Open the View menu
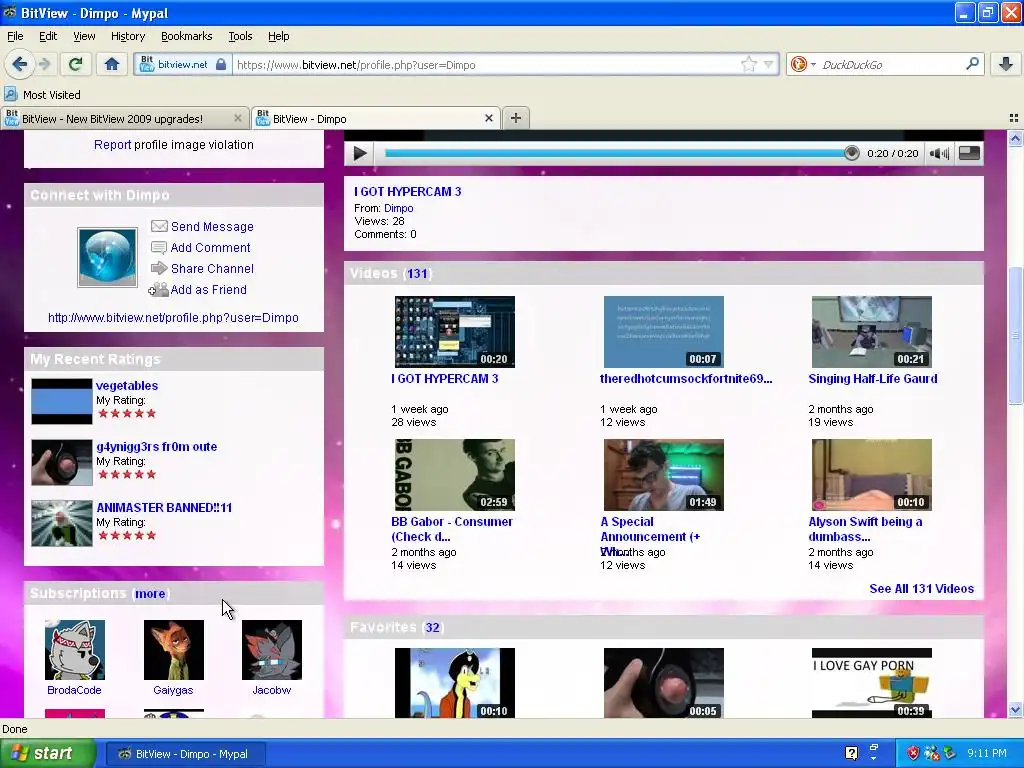 pyautogui.click(x=84, y=36)
